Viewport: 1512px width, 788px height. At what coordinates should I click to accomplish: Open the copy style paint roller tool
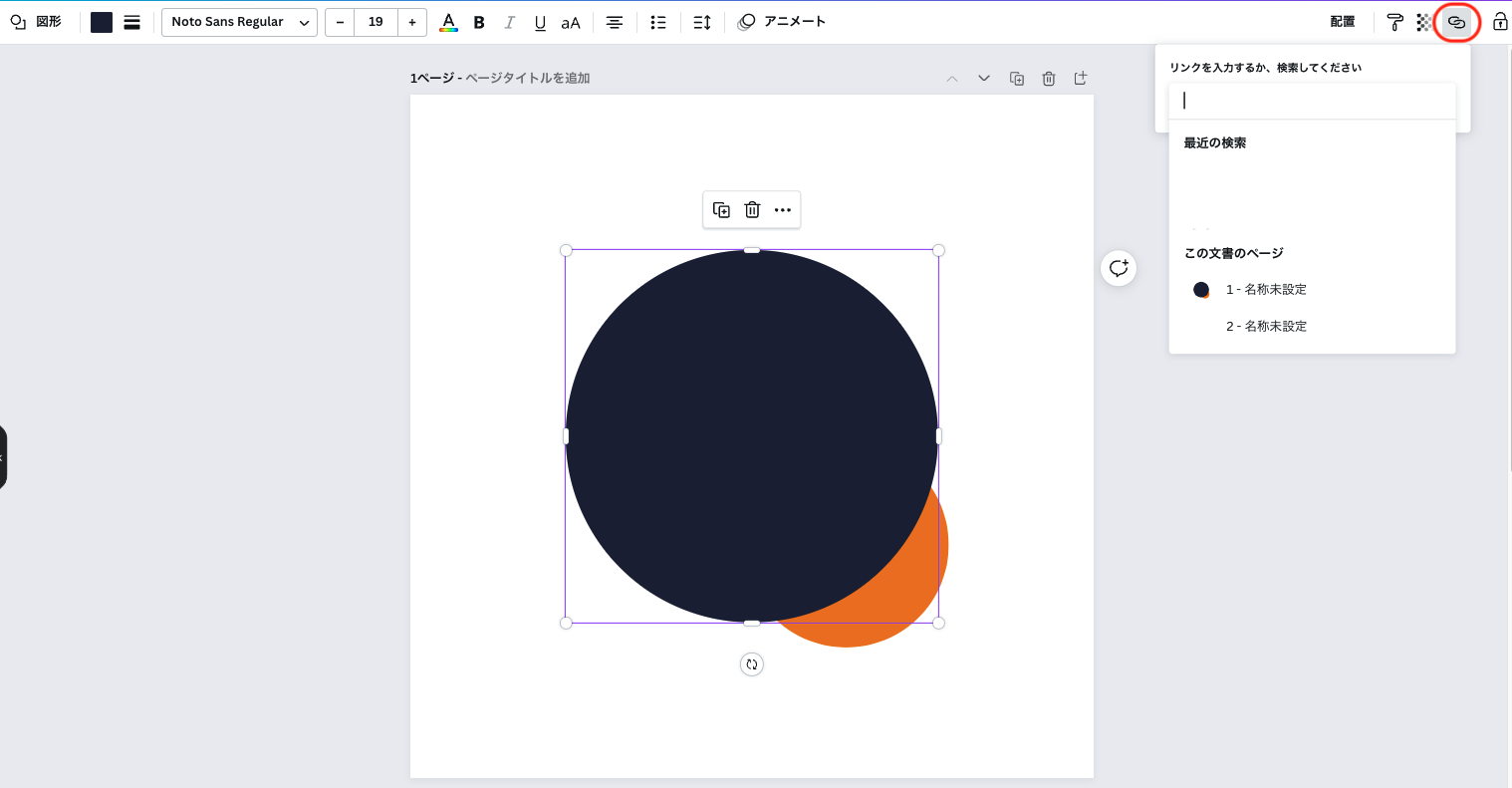(x=1393, y=21)
